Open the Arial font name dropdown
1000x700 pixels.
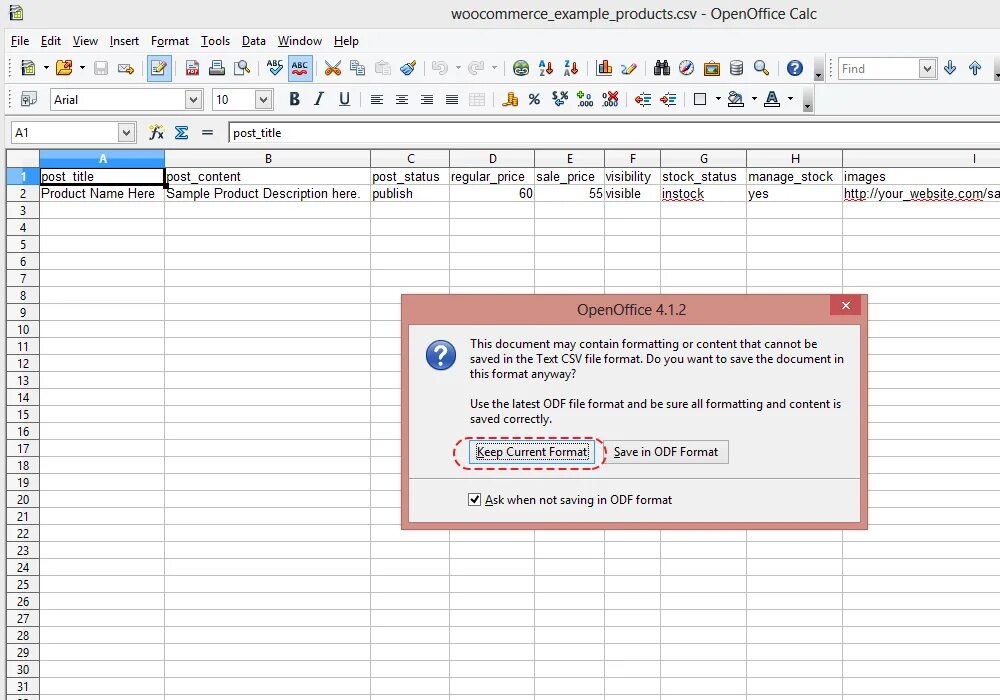(193, 99)
